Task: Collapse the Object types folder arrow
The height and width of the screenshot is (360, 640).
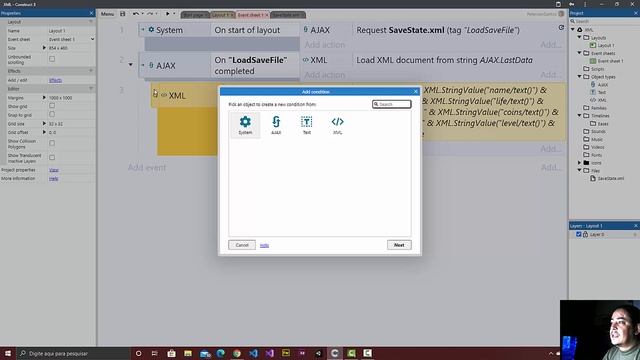Action: (x=580, y=76)
